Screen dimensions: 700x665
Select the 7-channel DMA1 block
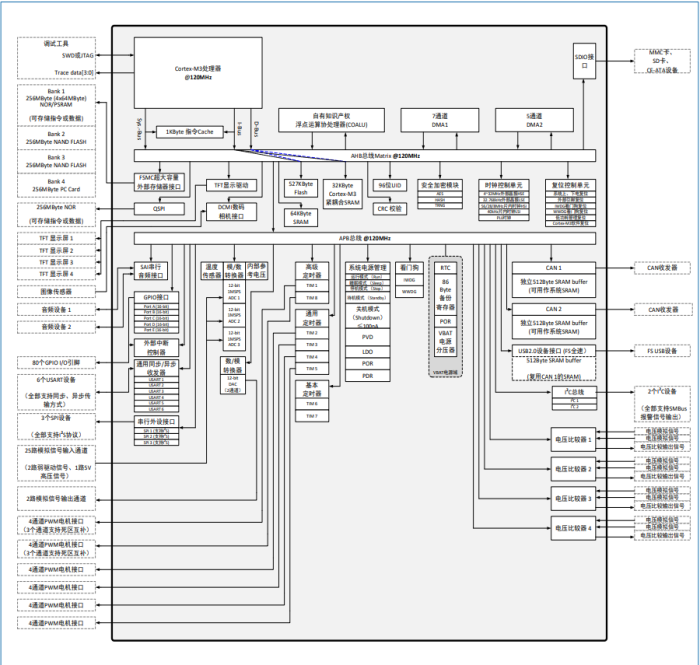pos(439,121)
